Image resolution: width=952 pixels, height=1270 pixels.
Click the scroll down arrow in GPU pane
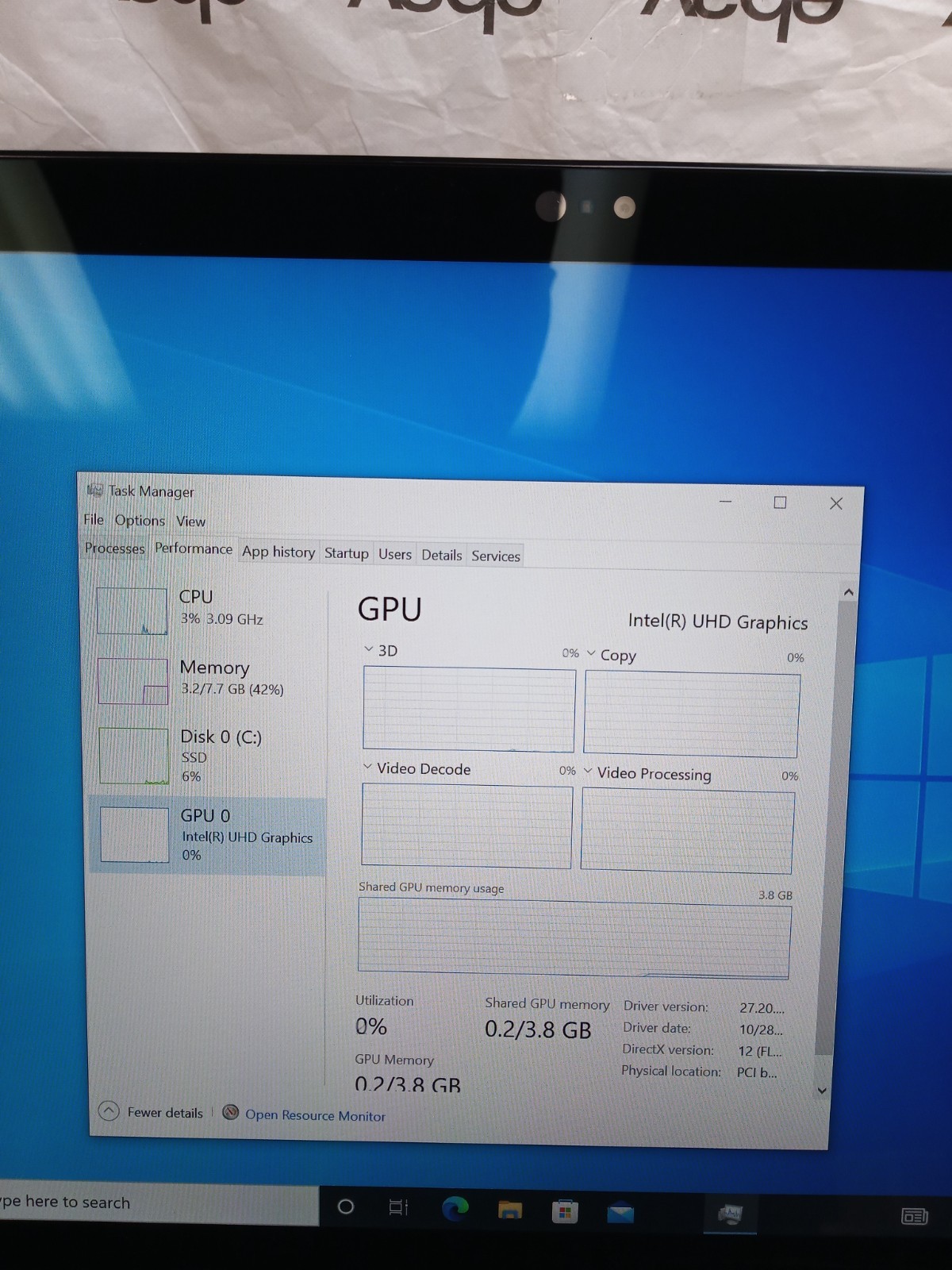(822, 1091)
